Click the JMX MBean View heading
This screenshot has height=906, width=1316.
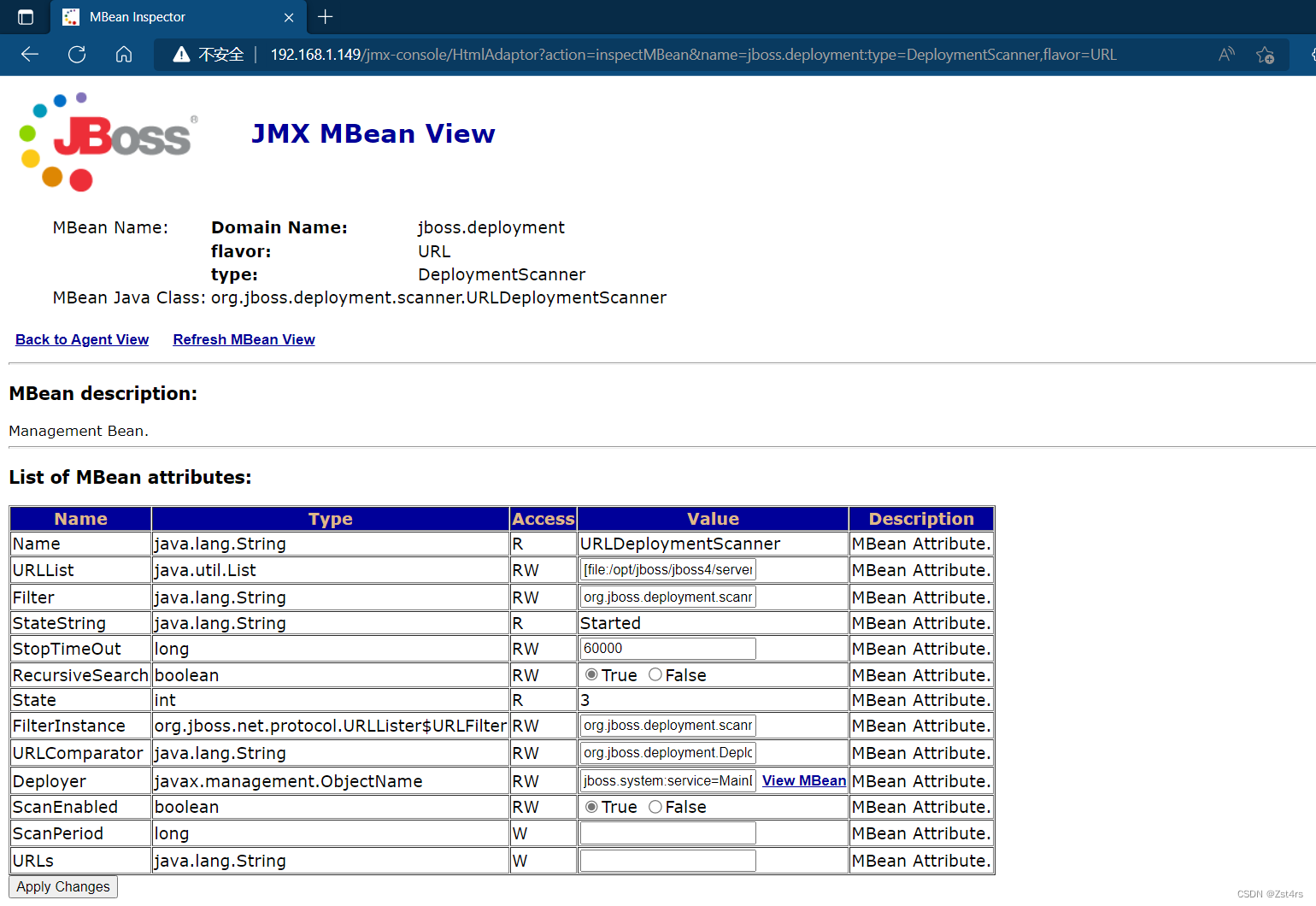[373, 133]
